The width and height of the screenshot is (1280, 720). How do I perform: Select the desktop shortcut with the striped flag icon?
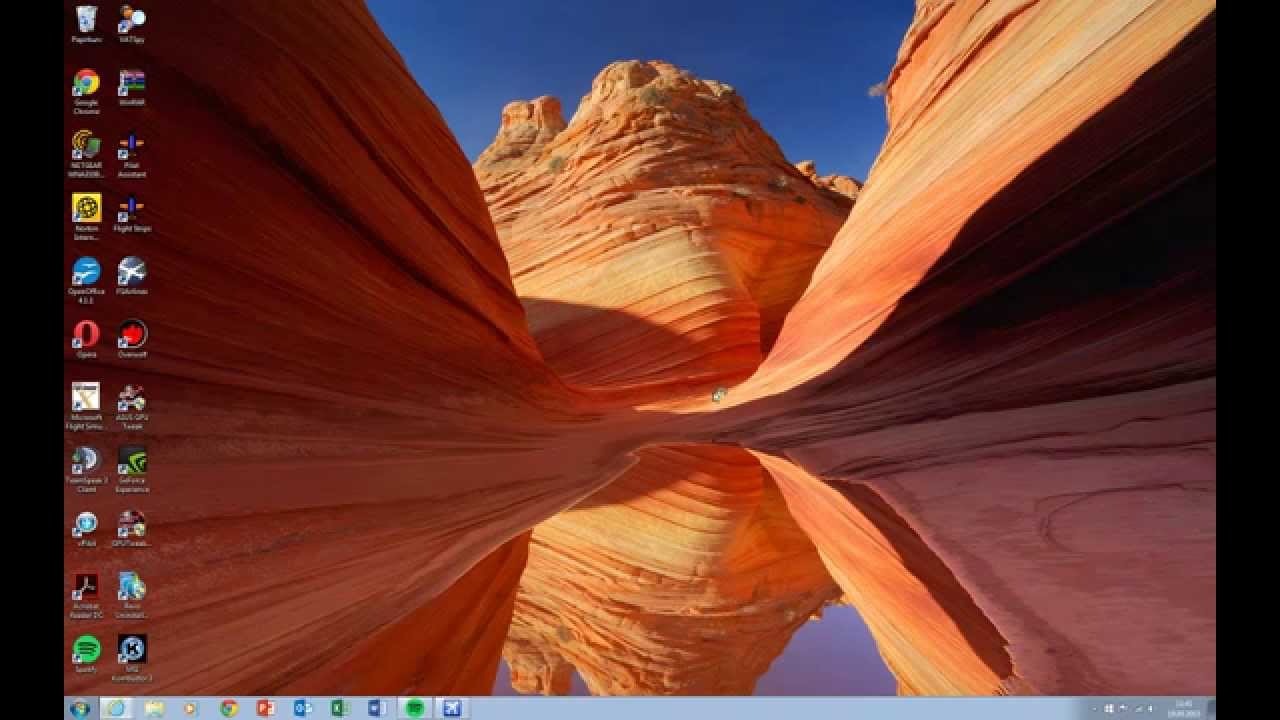click(131, 87)
